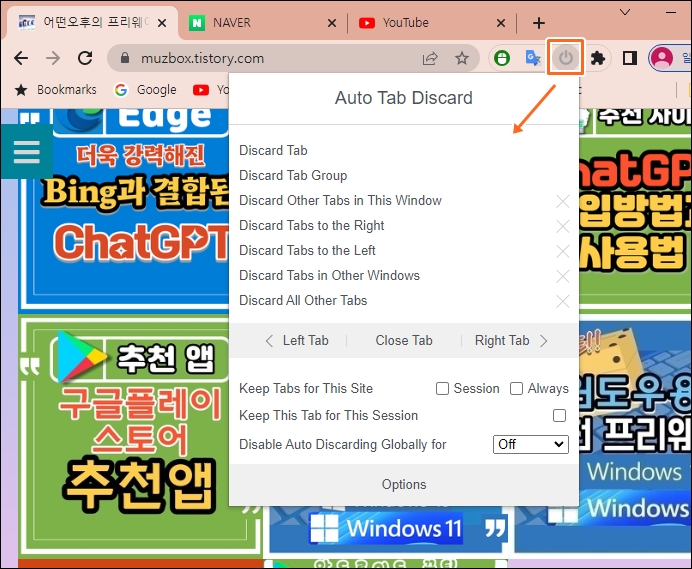
Task: Open the Disable Auto Discarding Globally dropdown
Action: (530, 444)
